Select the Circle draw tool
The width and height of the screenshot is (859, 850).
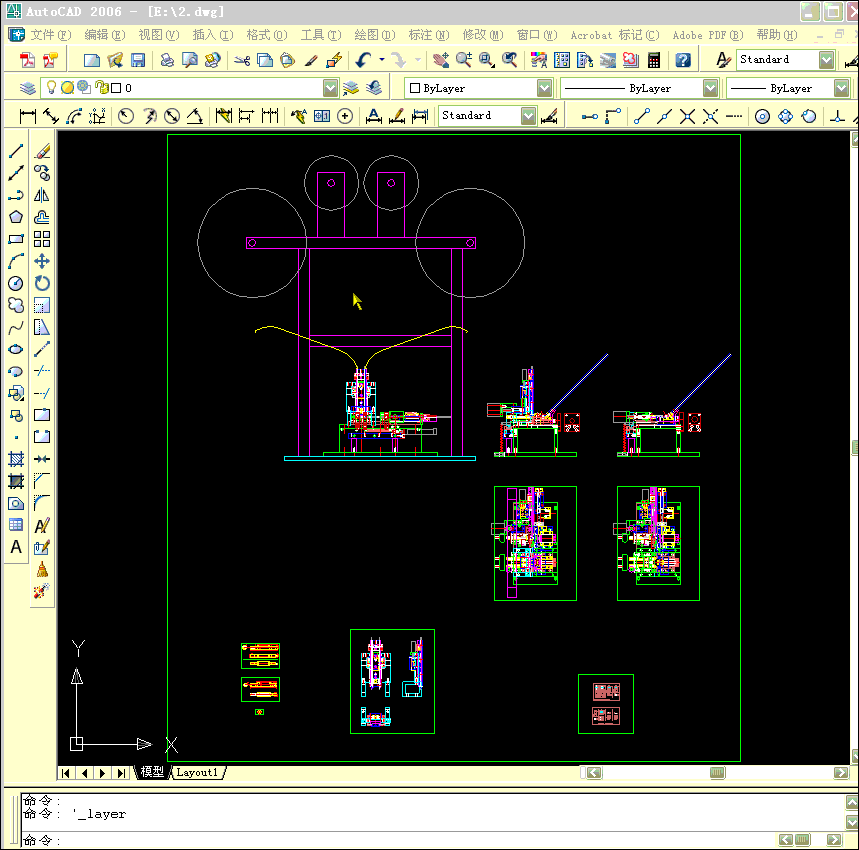(x=16, y=283)
